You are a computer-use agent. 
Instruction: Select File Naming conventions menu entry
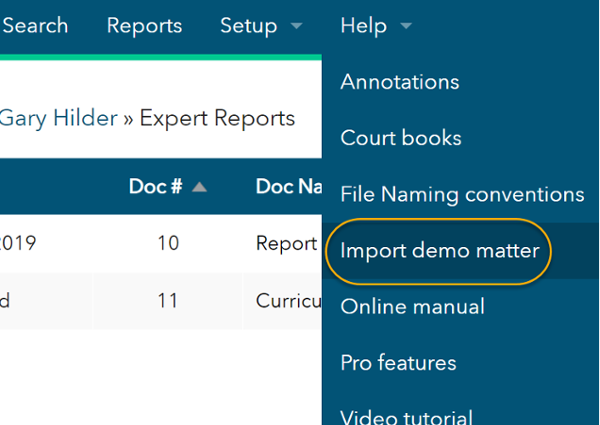462,194
